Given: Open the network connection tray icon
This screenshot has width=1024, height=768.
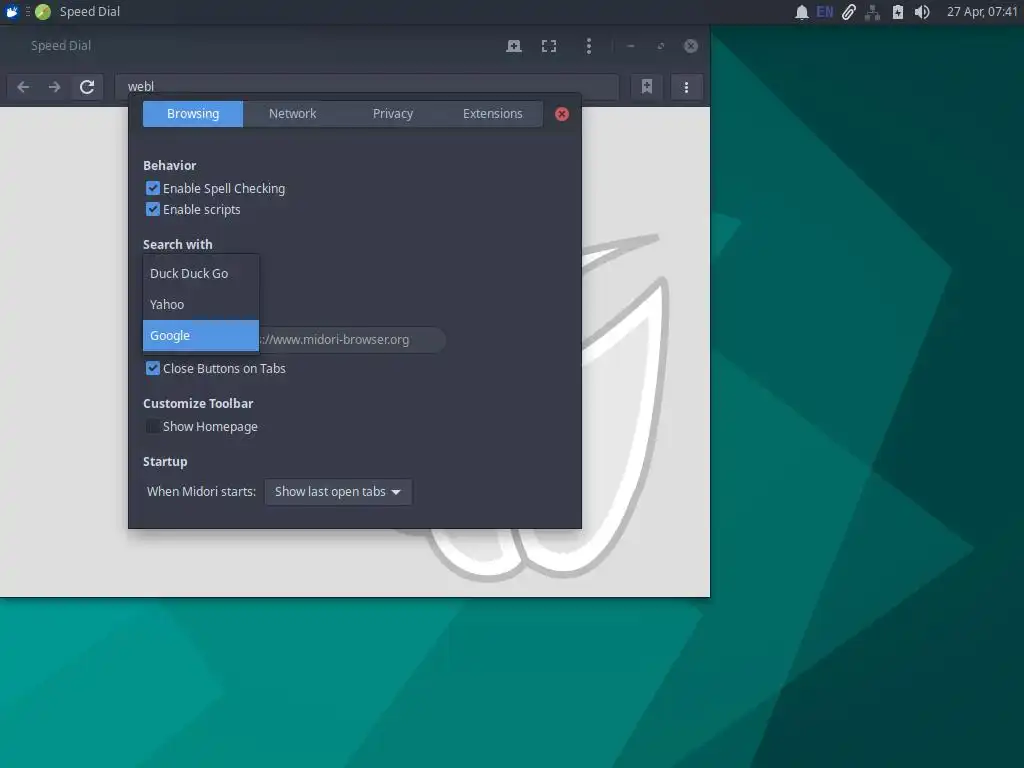Looking at the screenshot, I should point(872,12).
